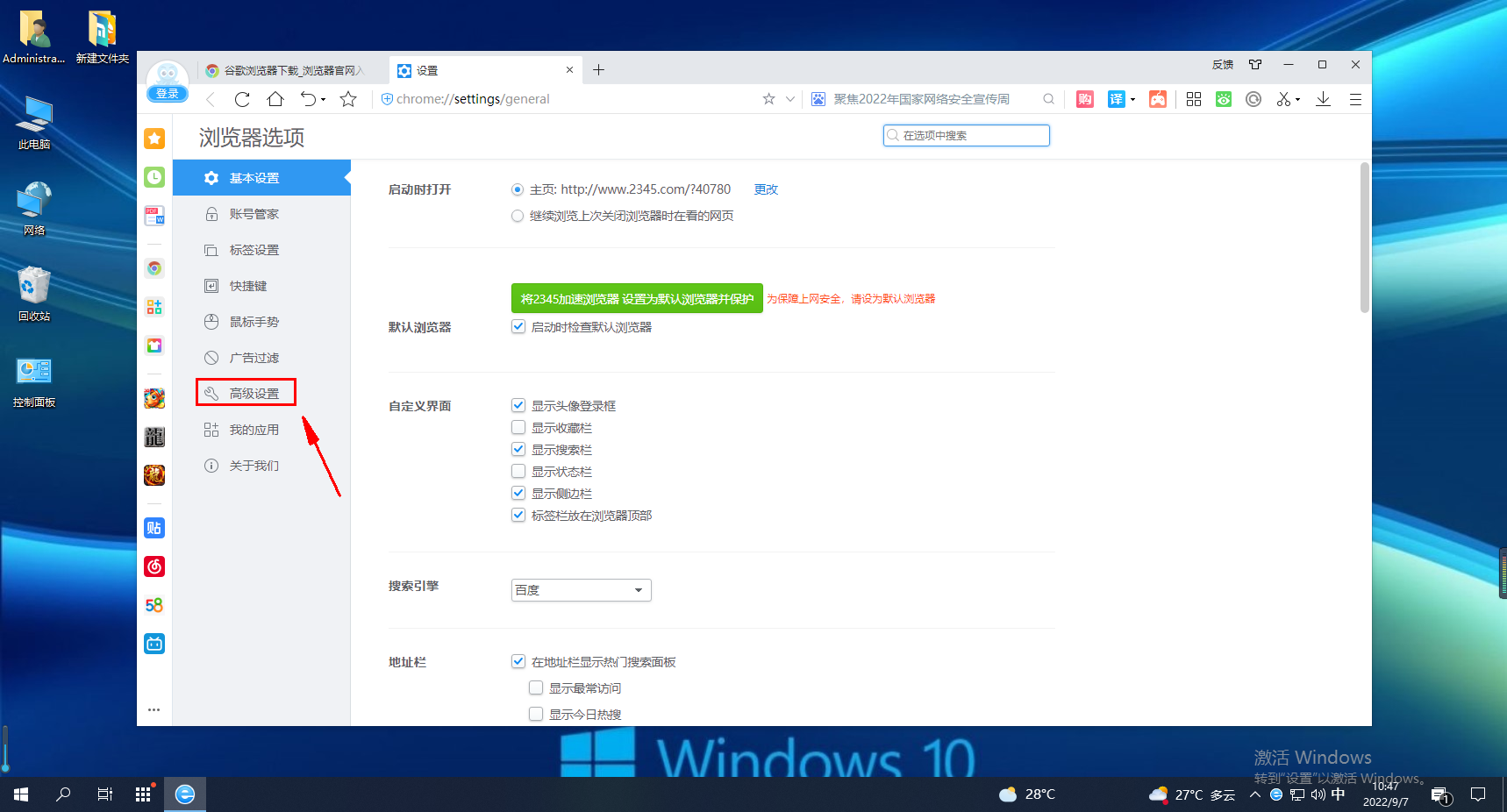The height and width of the screenshot is (812, 1507).
Task: Open the Tieba 贴 sidebar shortcut
Action: tap(154, 528)
